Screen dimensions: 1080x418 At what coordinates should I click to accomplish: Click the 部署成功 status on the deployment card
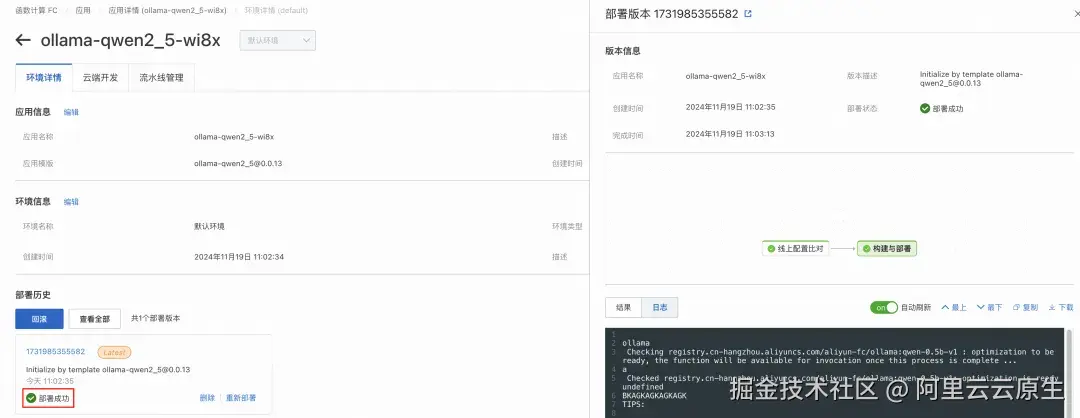point(48,398)
